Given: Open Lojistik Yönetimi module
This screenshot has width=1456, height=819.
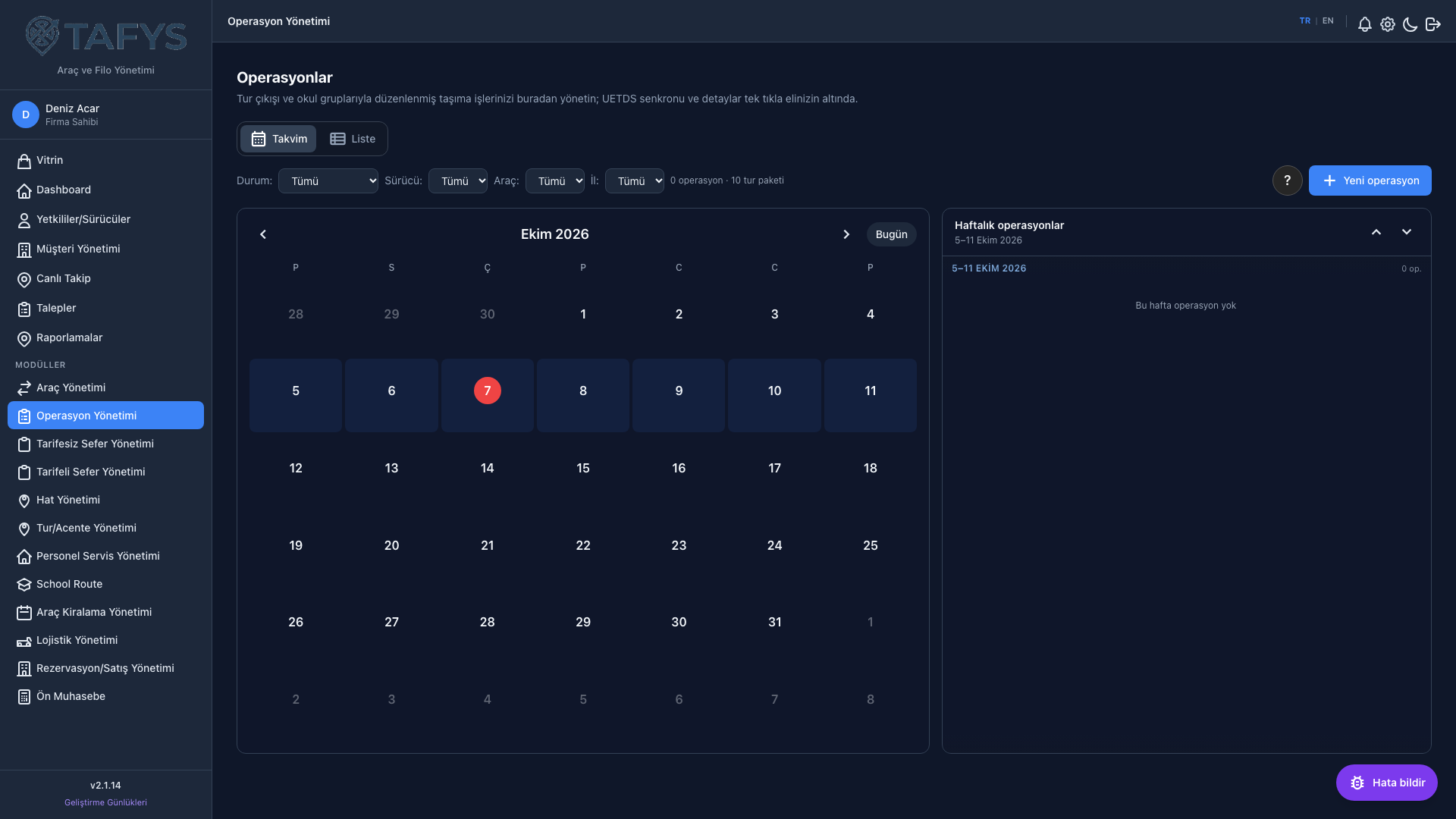Looking at the screenshot, I should [x=105, y=640].
